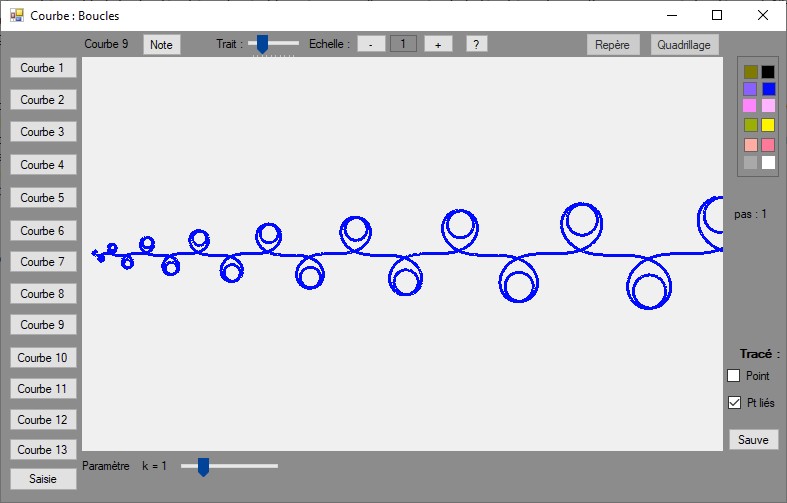Load the Courbe 7 curve
This screenshot has width=787, height=503.
tap(42, 262)
